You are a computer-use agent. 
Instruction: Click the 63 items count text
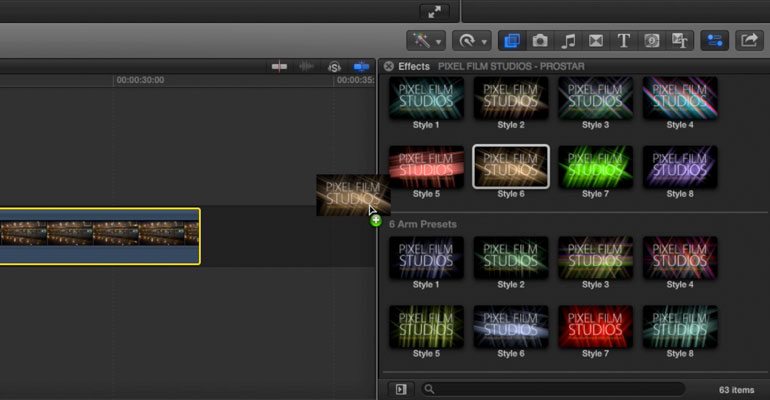coord(737,390)
